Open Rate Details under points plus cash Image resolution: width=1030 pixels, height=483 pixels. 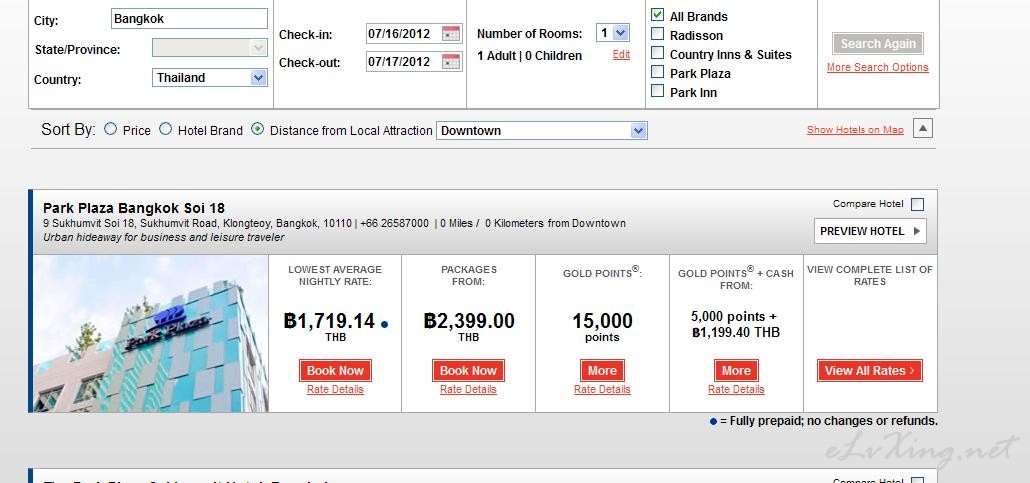coord(736,390)
